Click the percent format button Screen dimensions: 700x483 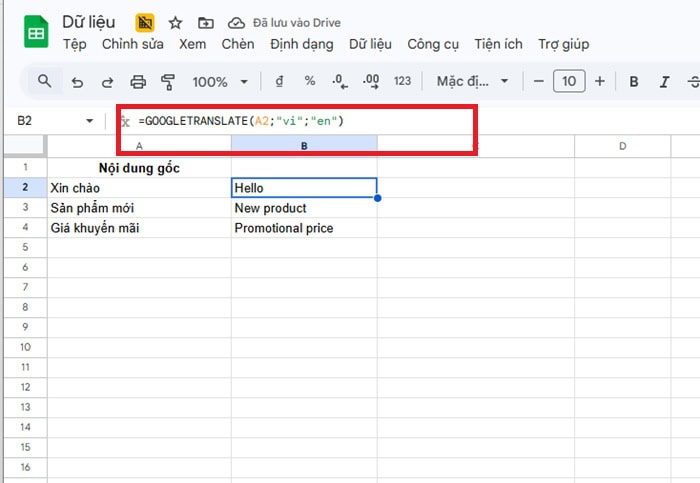[x=310, y=82]
